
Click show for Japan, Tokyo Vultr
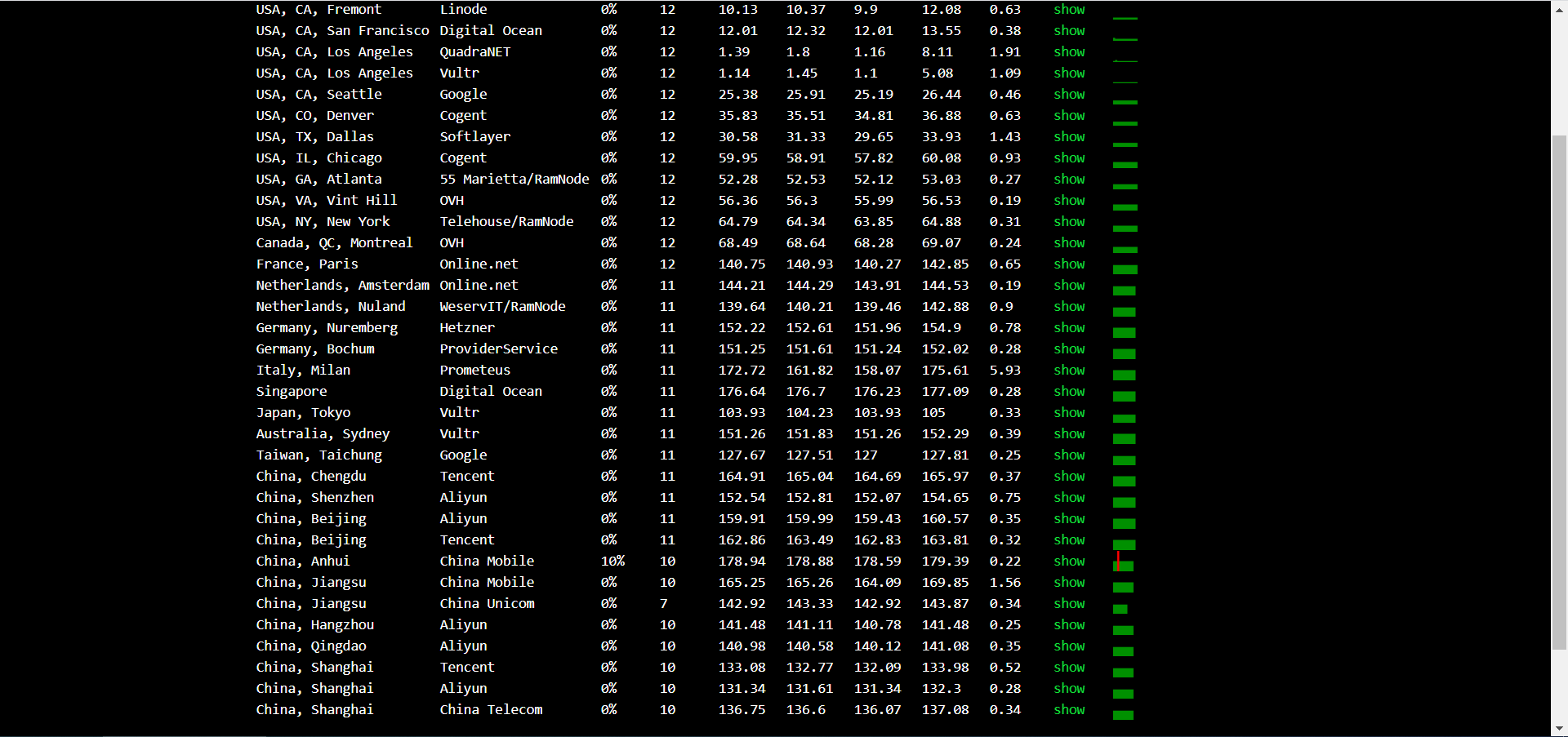(x=1069, y=413)
